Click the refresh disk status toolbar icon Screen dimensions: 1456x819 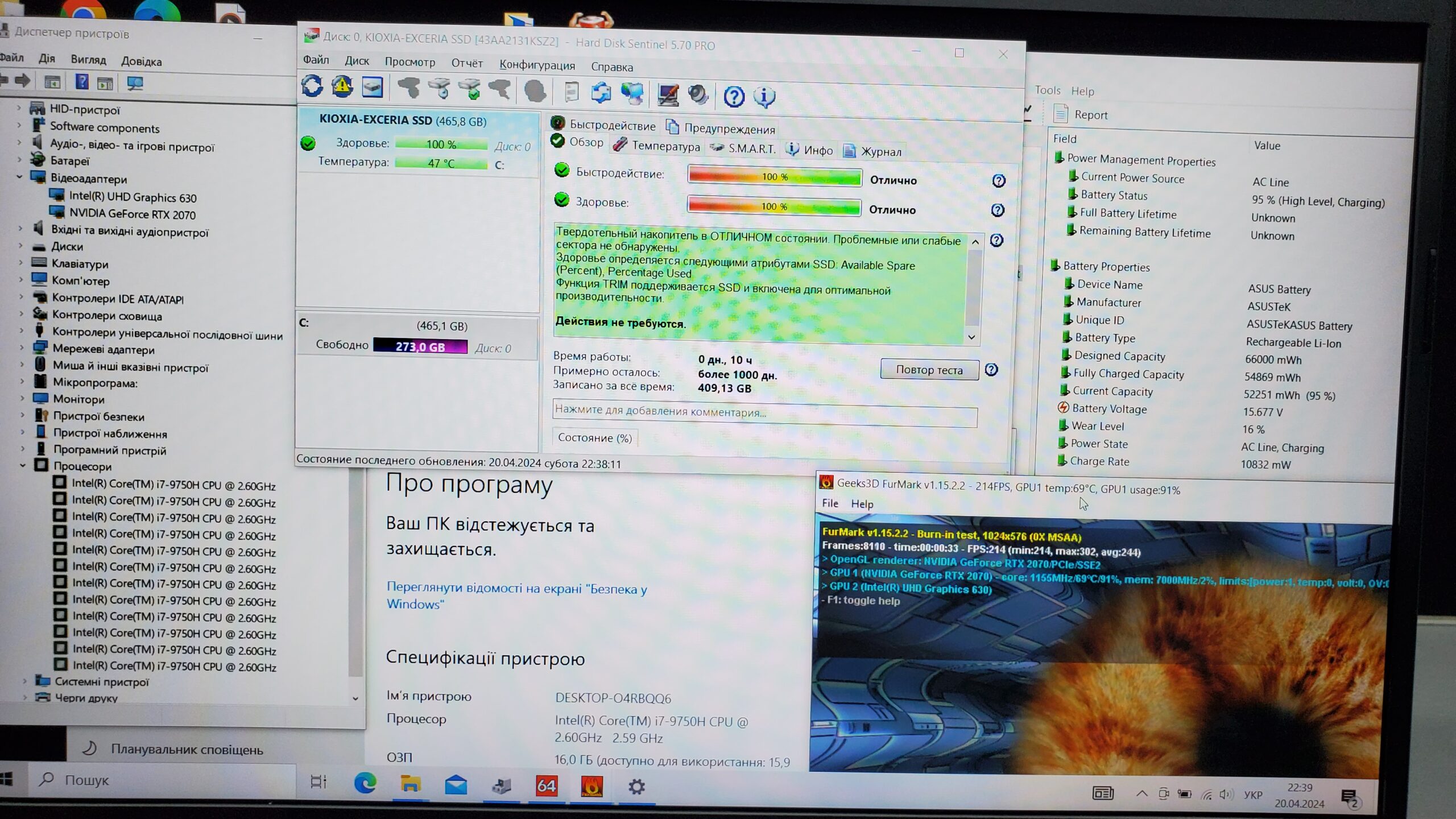click(x=312, y=86)
